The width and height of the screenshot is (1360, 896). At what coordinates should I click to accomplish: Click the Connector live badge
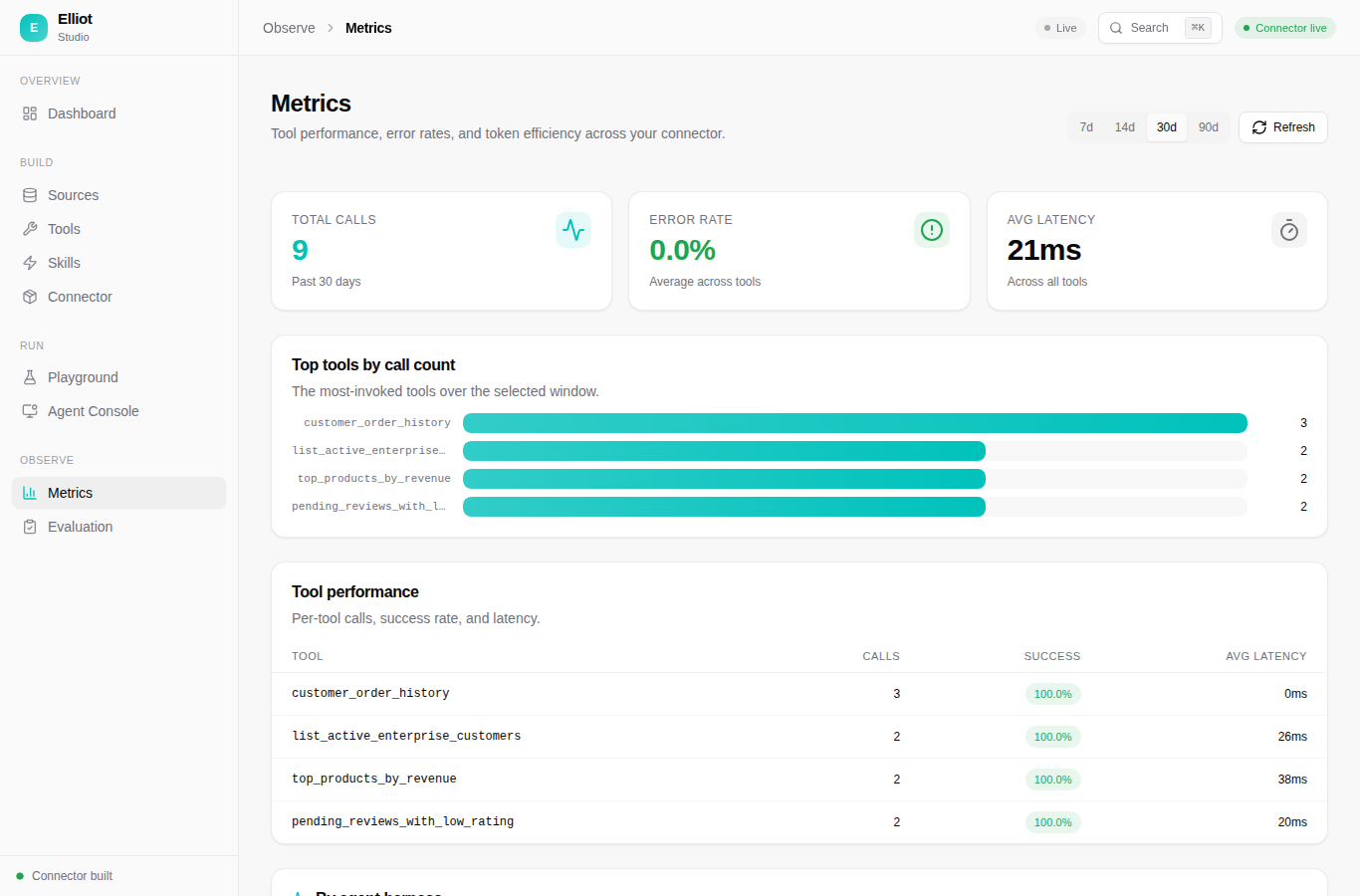(1285, 28)
